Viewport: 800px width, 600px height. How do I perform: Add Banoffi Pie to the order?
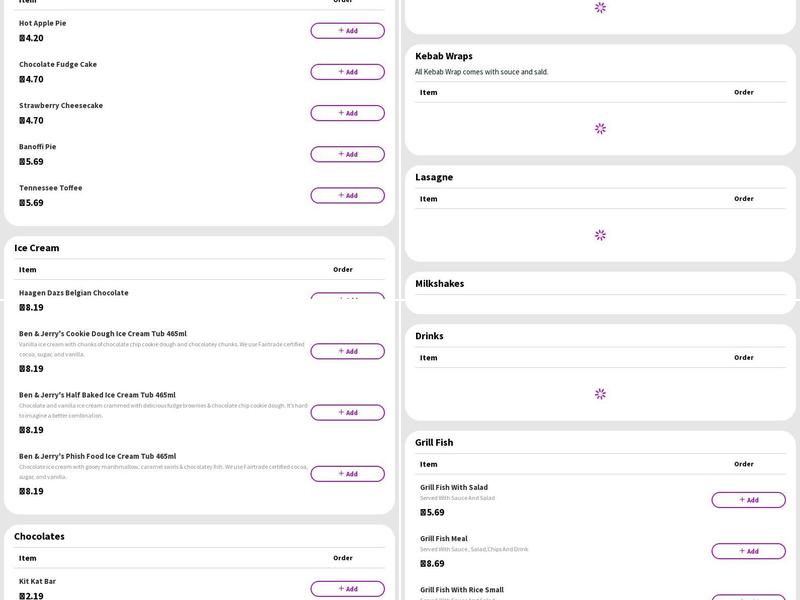click(347, 154)
